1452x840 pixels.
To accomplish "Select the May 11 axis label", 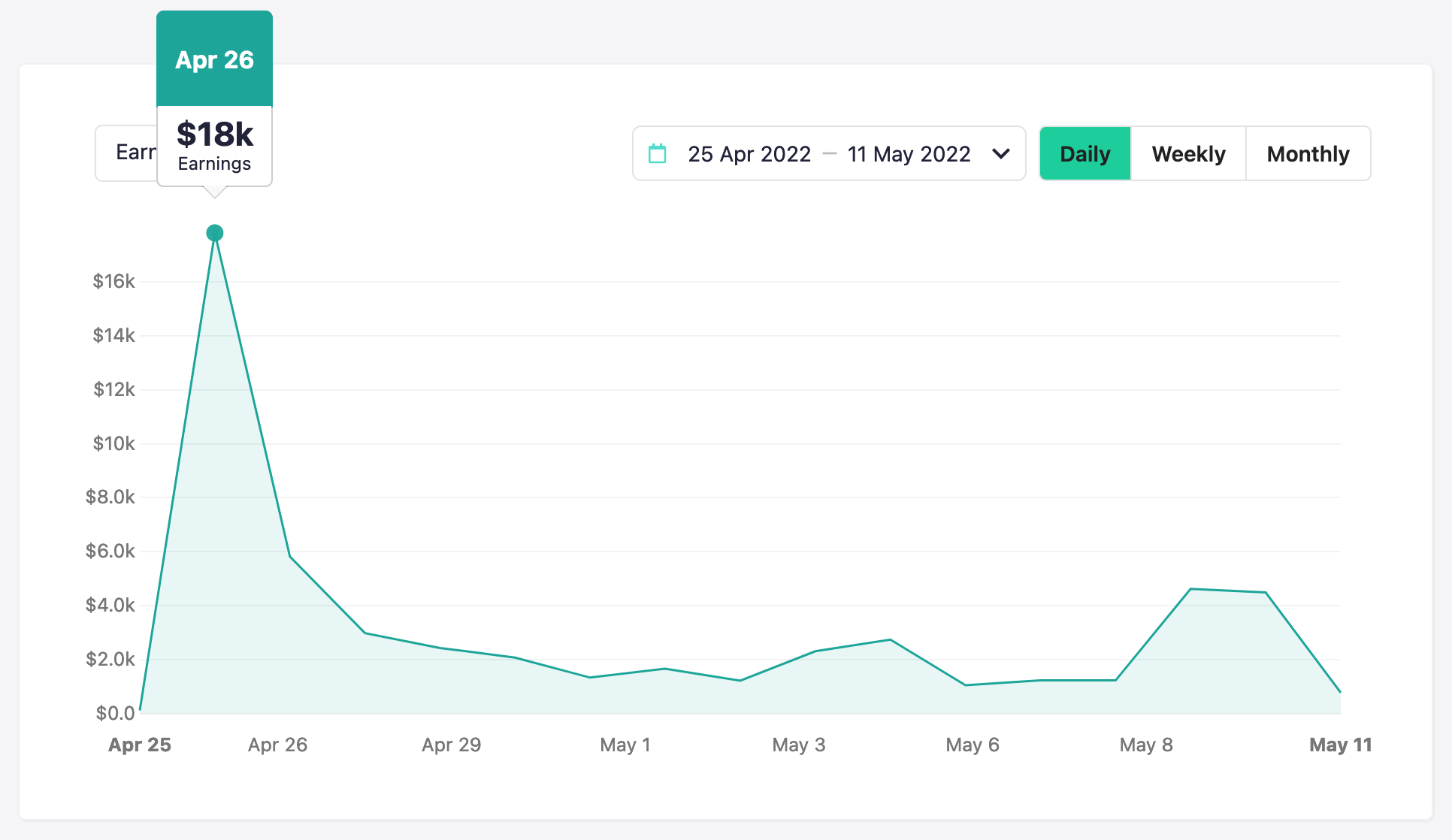I will pos(1341,745).
